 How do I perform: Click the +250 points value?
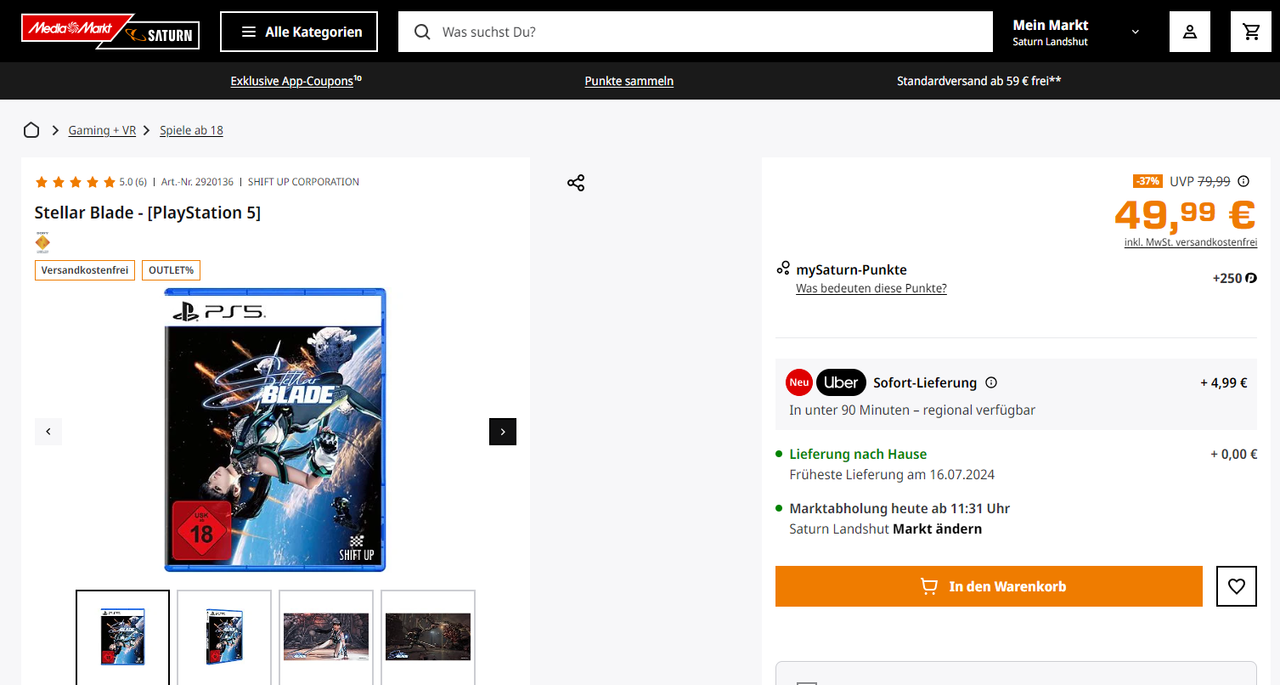pyautogui.click(x=1235, y=278)
